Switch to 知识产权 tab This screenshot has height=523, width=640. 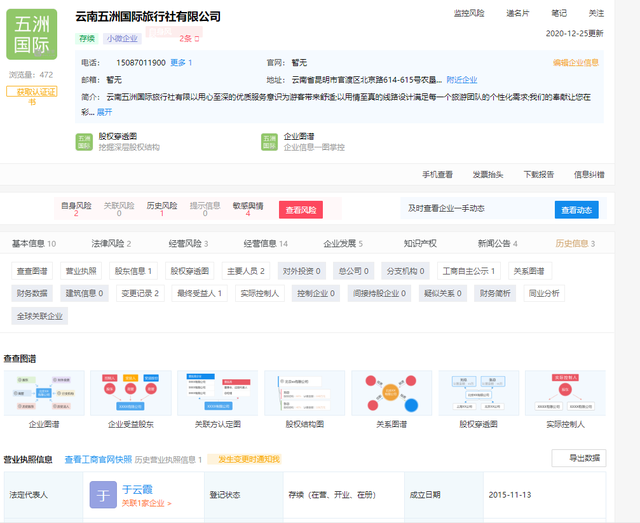click(420, 244)
